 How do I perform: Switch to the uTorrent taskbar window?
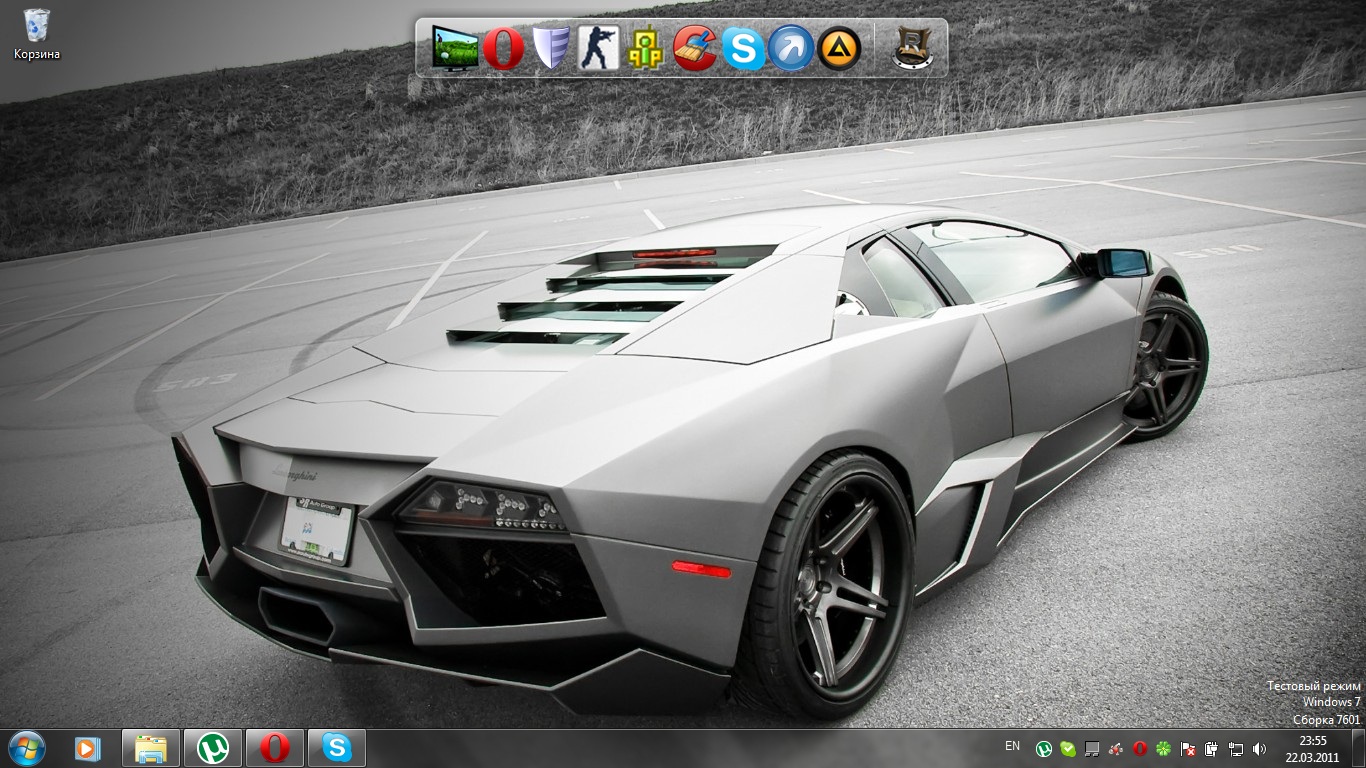tap(212, 748)
